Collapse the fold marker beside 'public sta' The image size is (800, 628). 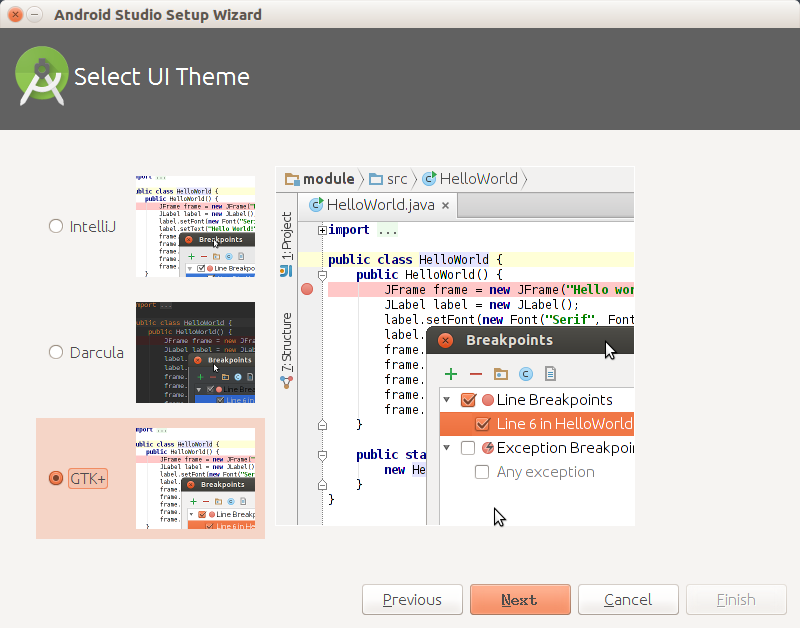(322, 456)
